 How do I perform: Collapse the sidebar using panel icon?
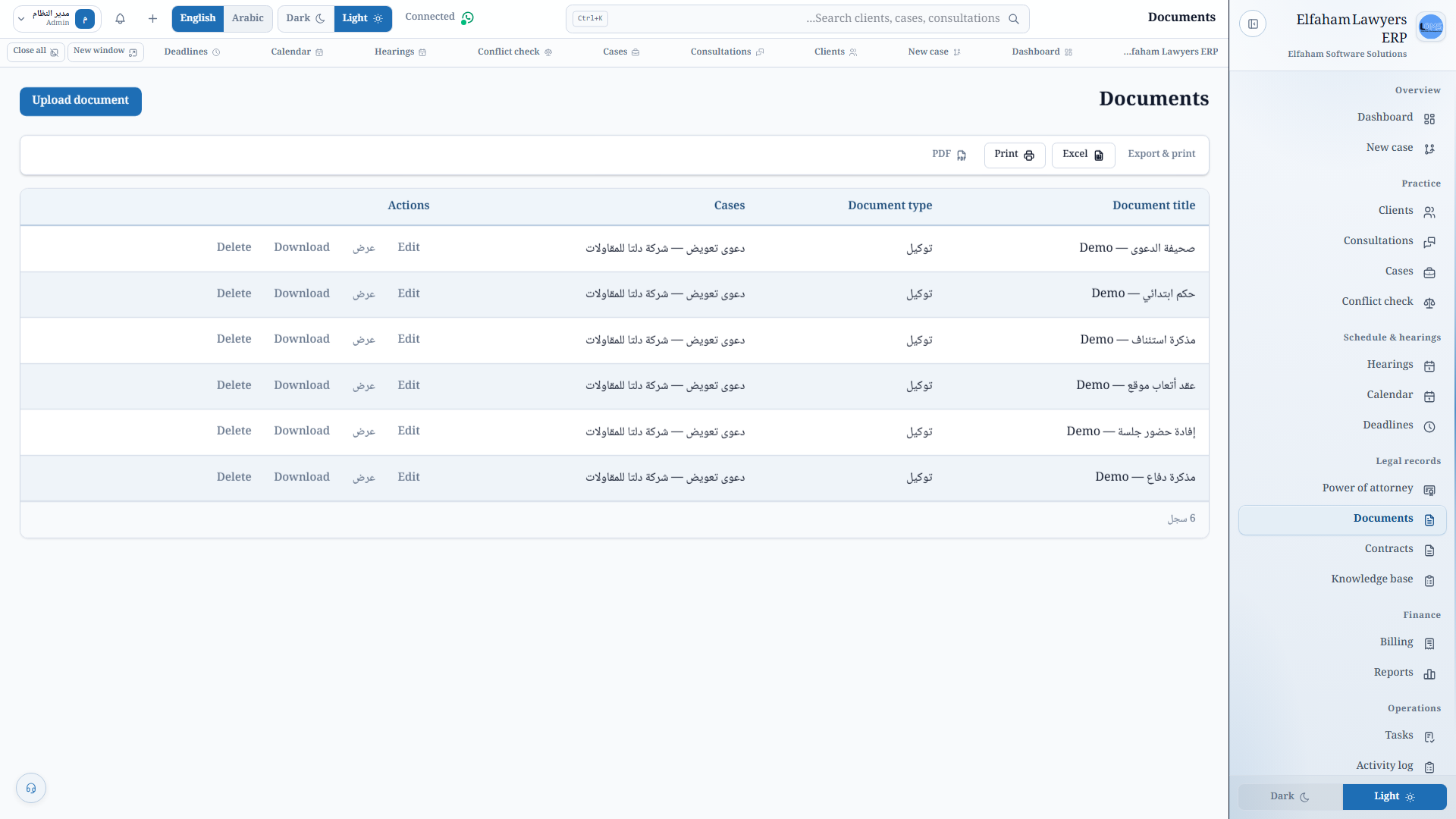point(1253,24)
